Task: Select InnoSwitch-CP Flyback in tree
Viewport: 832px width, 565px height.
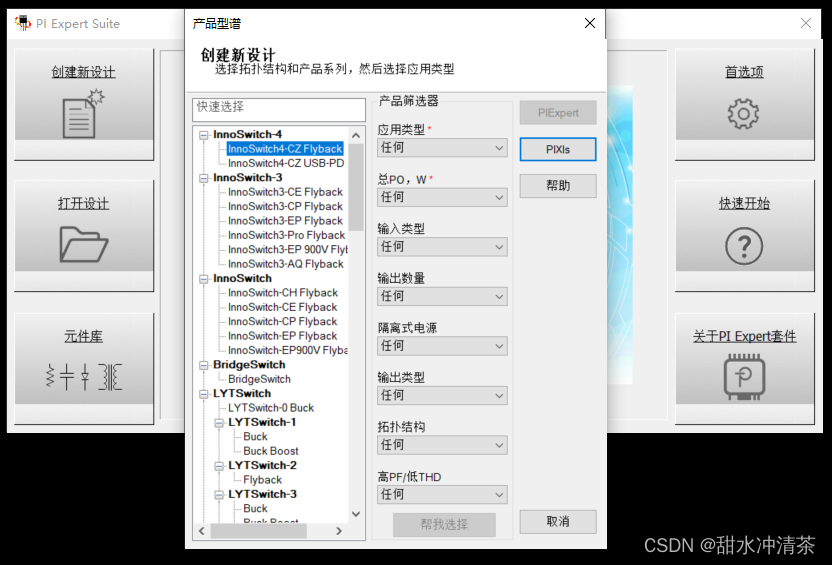Action: (282, 321)
